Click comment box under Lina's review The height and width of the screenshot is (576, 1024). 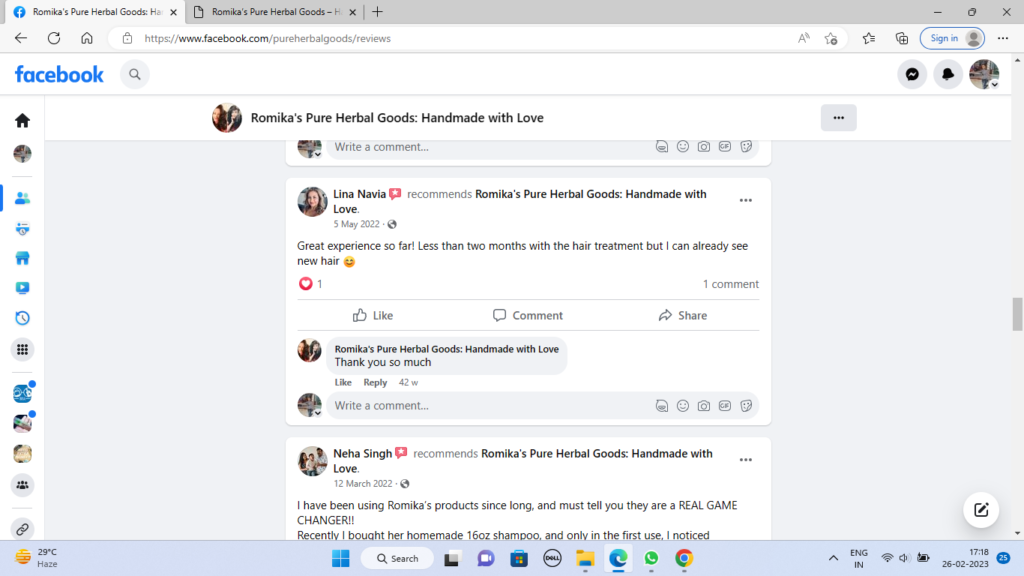[490, 406]
